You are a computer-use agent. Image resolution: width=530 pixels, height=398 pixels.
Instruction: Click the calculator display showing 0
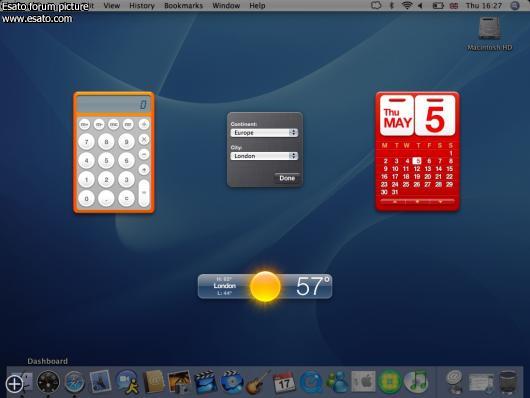tap(114, 104)
